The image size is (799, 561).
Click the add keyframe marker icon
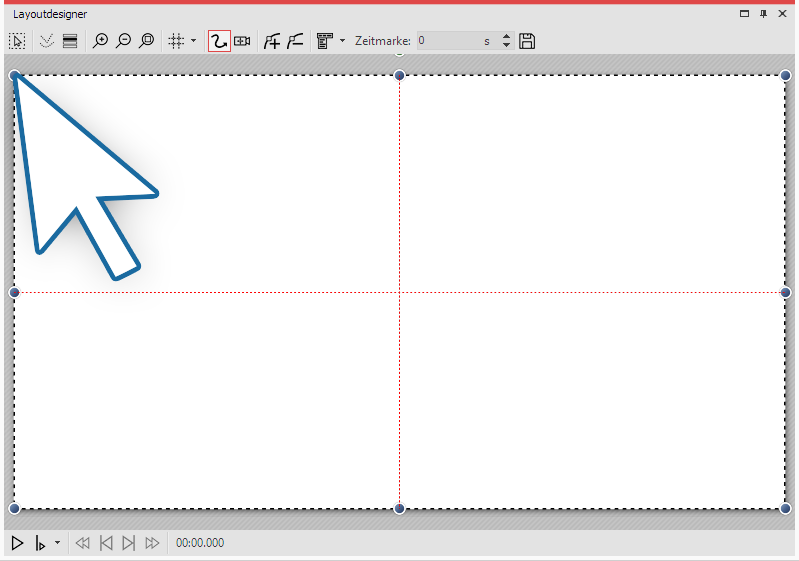click(x=271, y=41)
